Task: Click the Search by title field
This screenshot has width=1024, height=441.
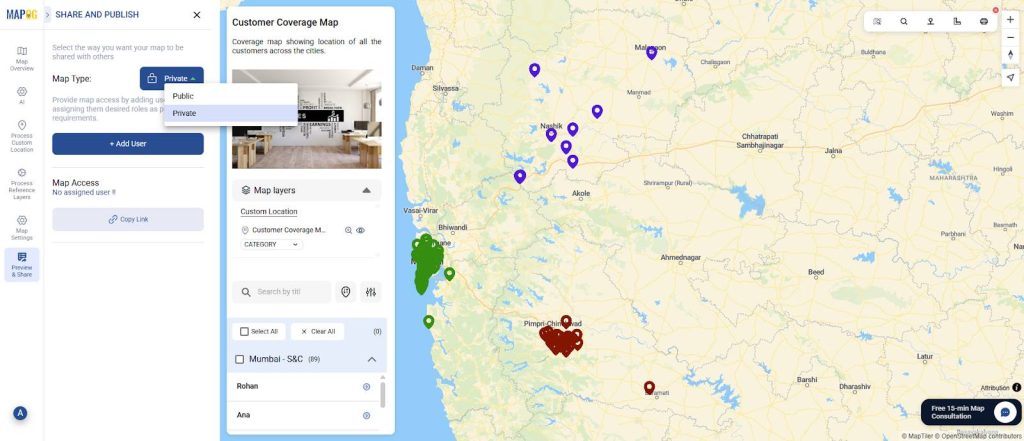Action: click(x=282, y=292)
